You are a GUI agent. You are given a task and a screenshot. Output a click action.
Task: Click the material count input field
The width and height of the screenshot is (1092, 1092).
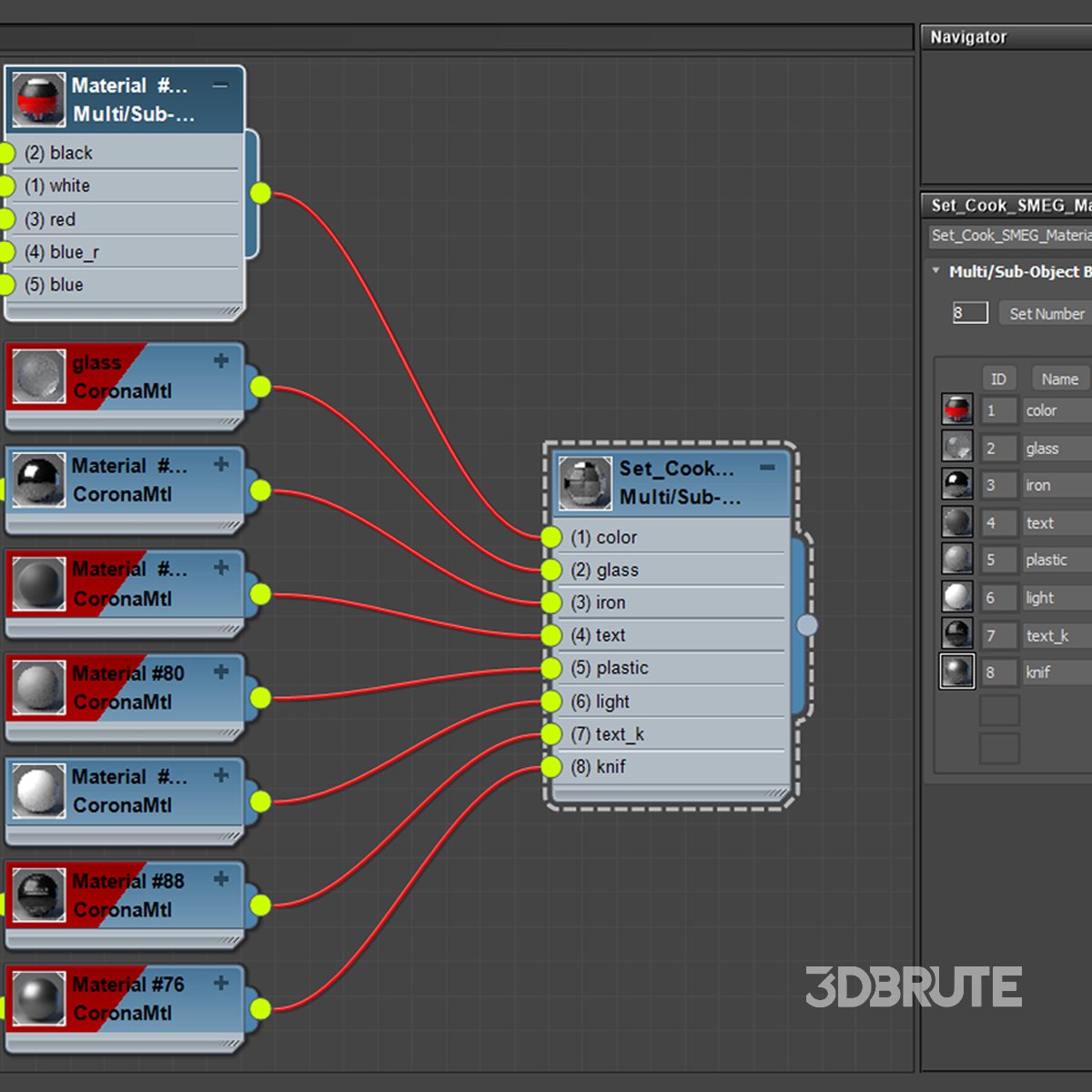coord(969,313)
